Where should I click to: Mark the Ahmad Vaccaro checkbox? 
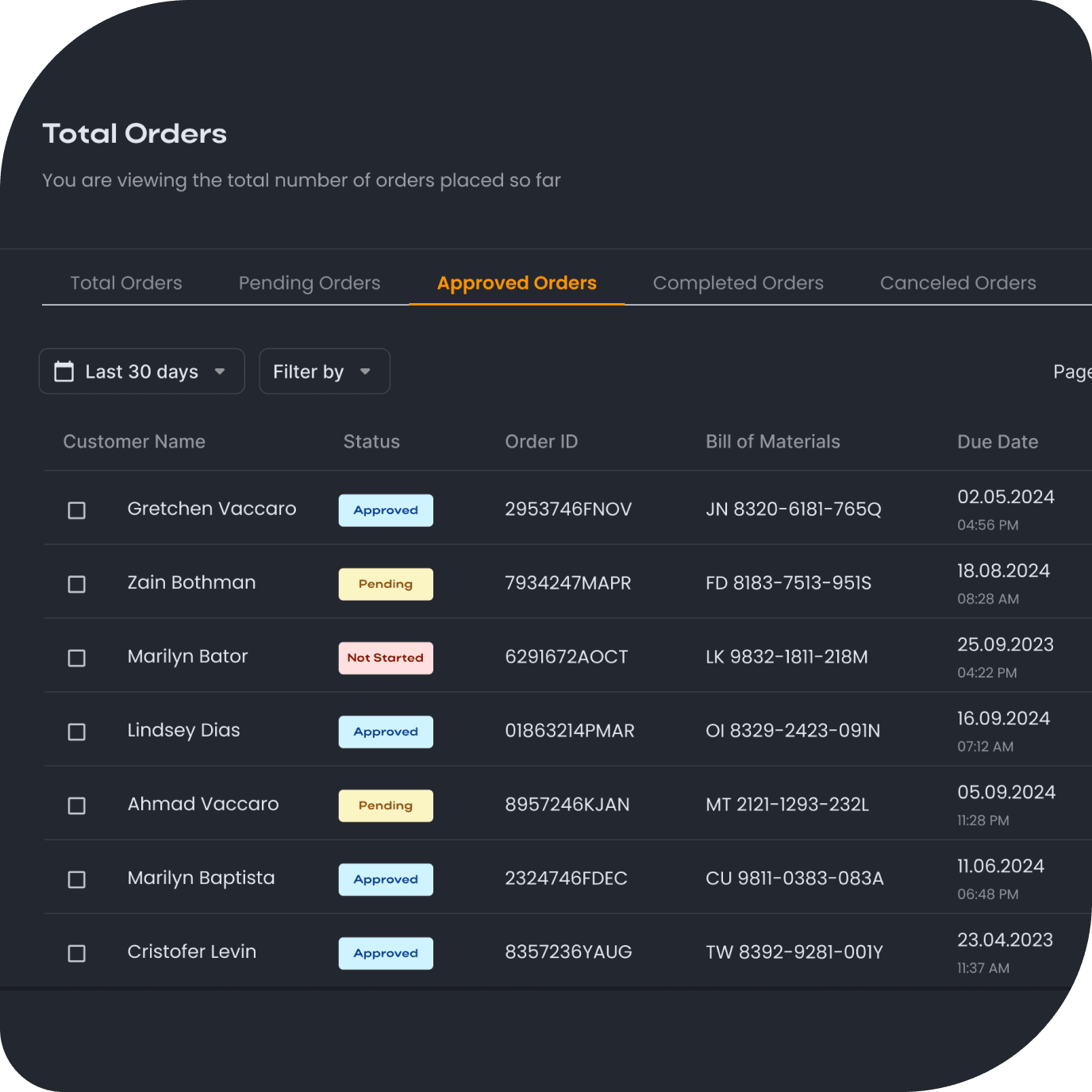[77, 806]
